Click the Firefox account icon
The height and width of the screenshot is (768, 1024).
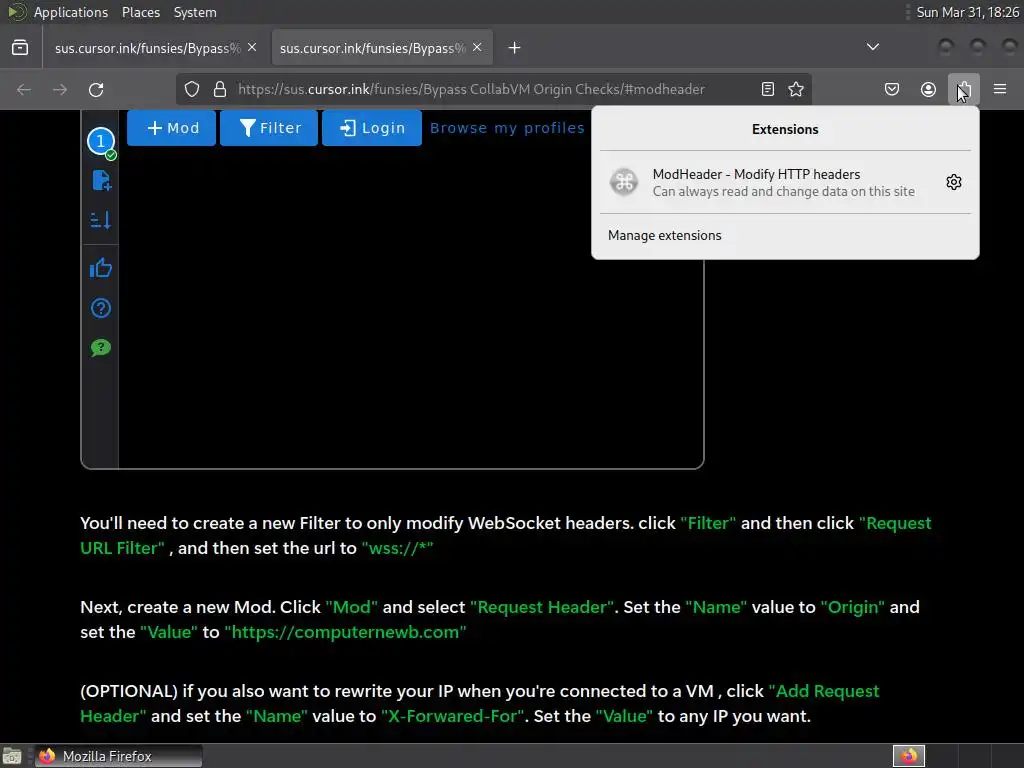[x=927, y=89]
